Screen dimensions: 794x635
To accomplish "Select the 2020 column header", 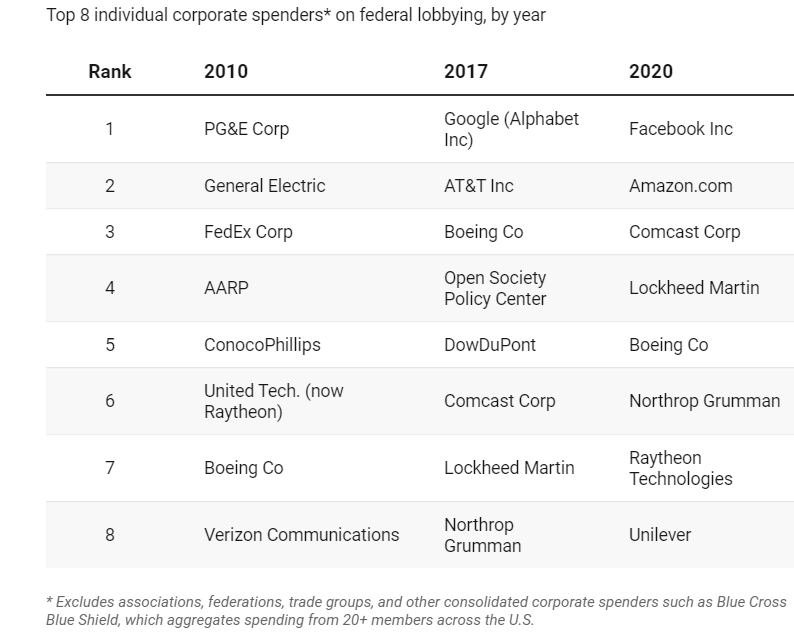I will click(651, 71).
